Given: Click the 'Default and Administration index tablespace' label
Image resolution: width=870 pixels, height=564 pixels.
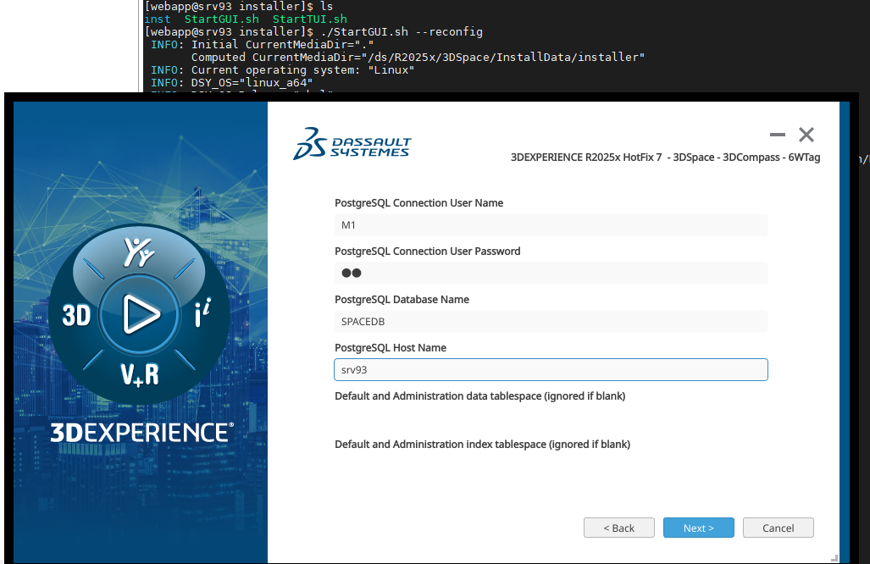Looking at the screenshot, I should pyautogui.click(x=482, y=445).
